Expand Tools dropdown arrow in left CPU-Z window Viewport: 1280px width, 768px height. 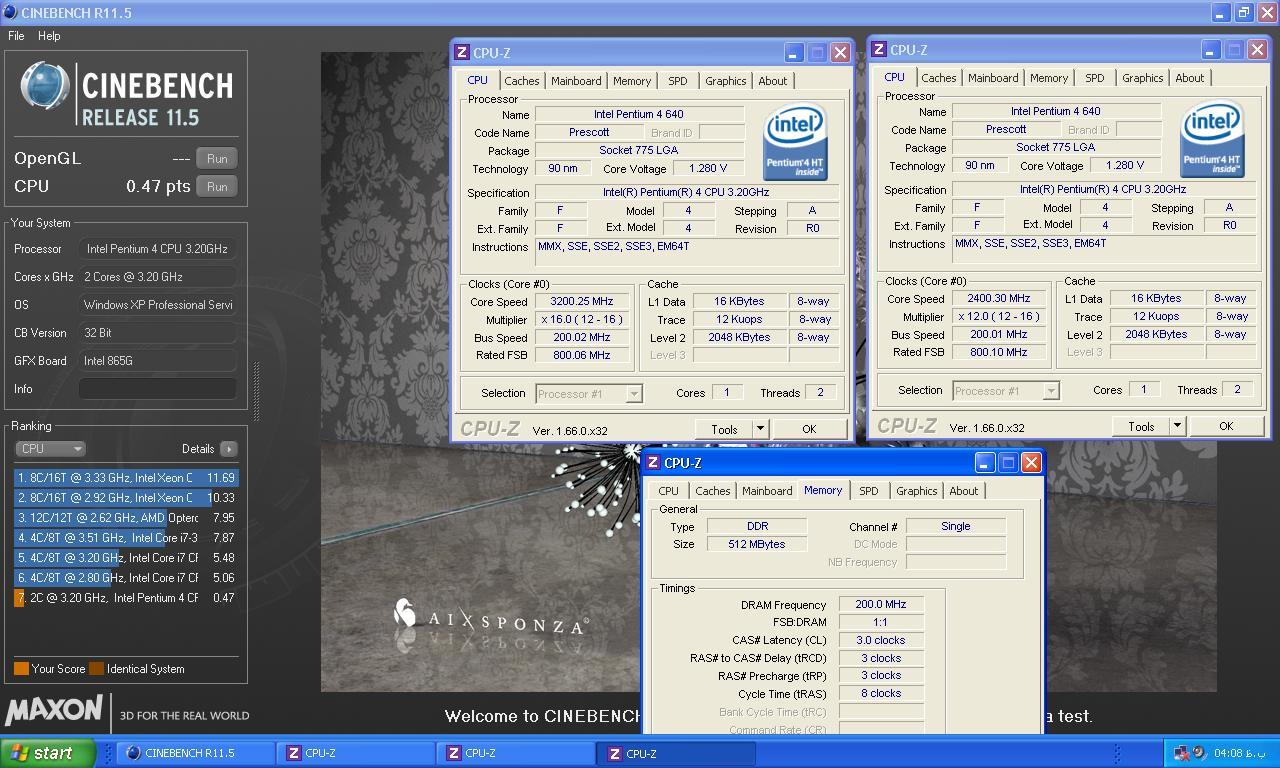760,429
